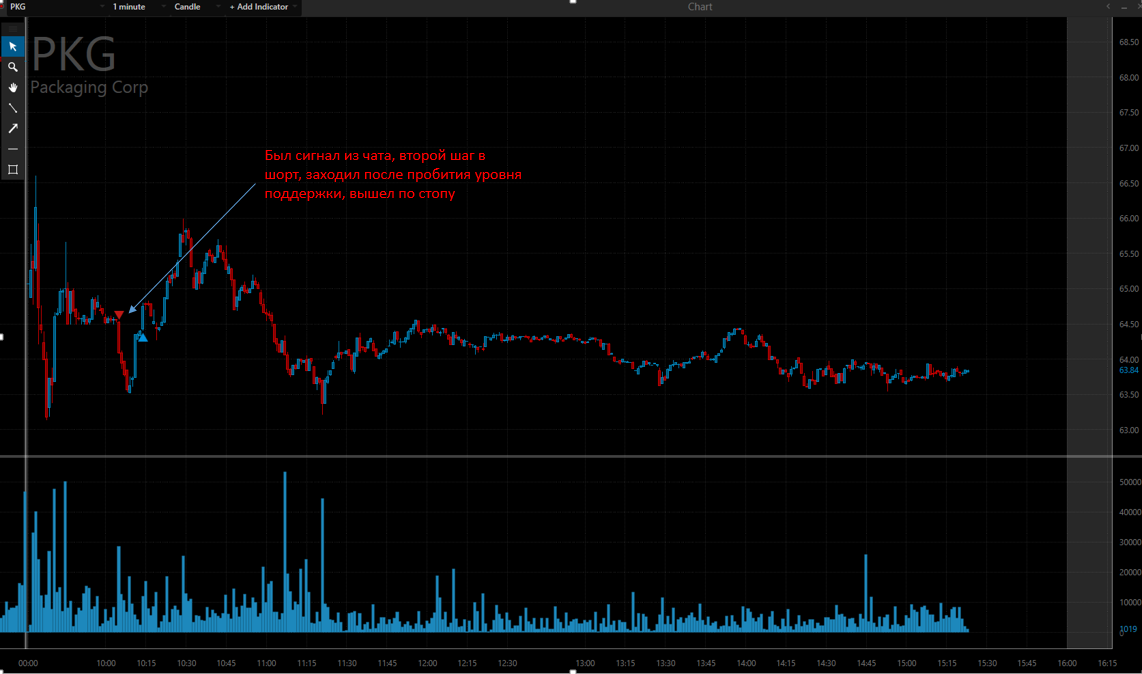Select the magnifier zoom tool
The image size is (1142, 674).
click(x=12, y=67)
